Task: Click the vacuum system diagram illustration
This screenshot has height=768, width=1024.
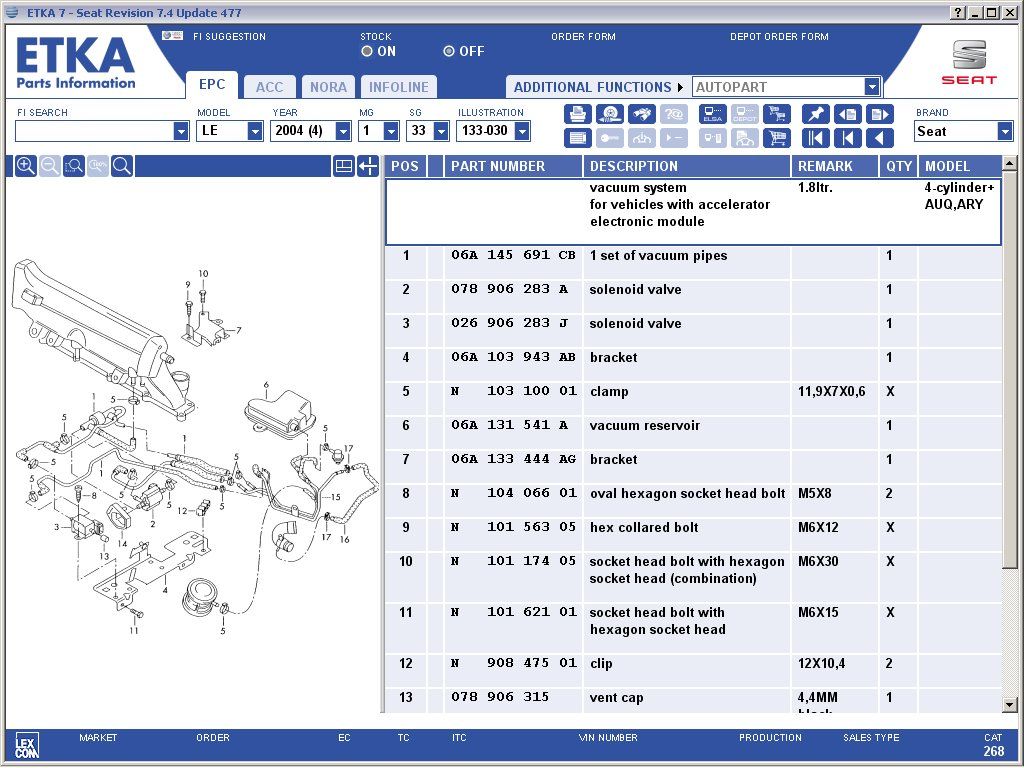Action: 193,447
